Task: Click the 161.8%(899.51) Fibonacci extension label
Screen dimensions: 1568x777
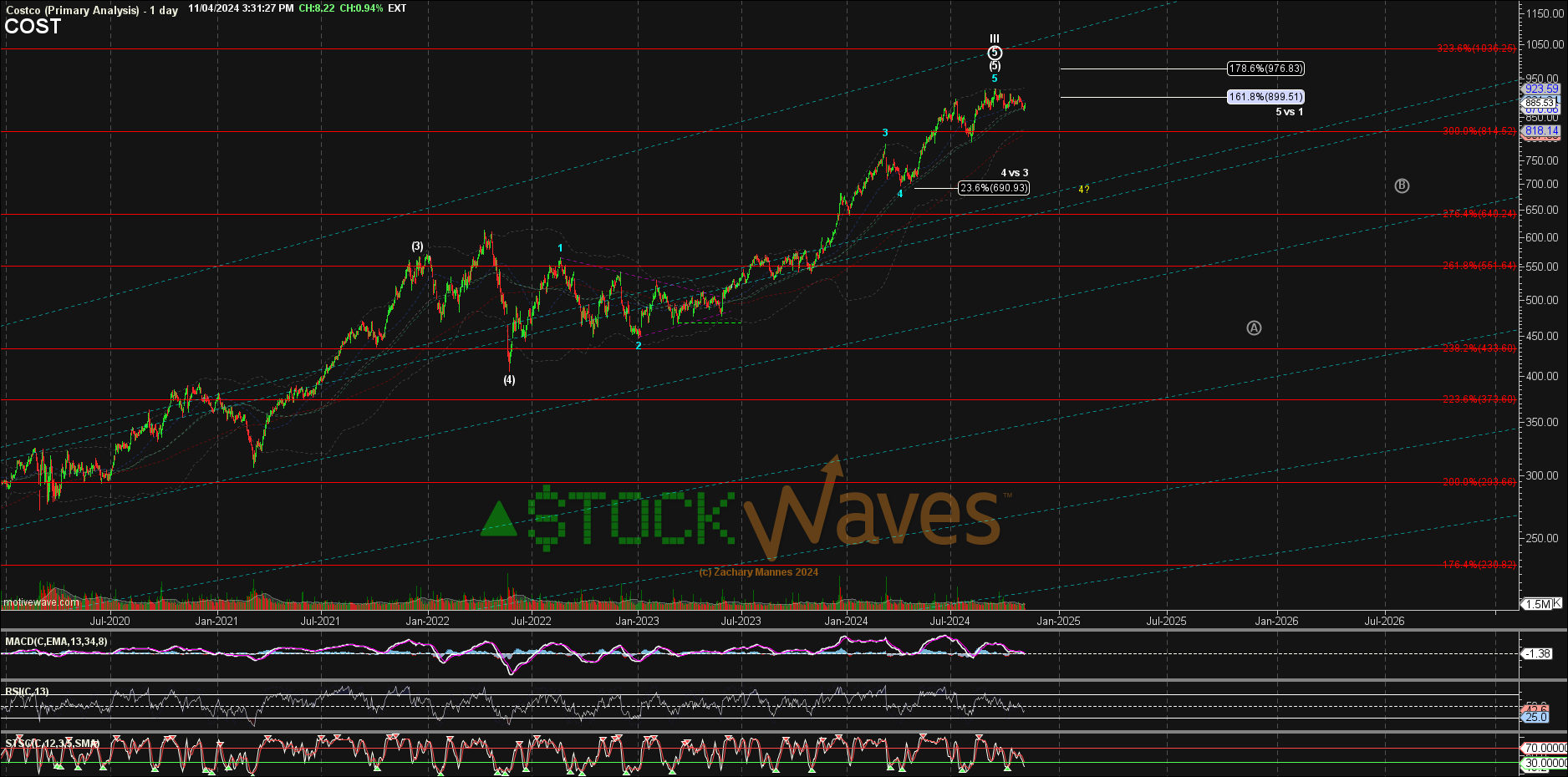Action: tap(1265, 97)
